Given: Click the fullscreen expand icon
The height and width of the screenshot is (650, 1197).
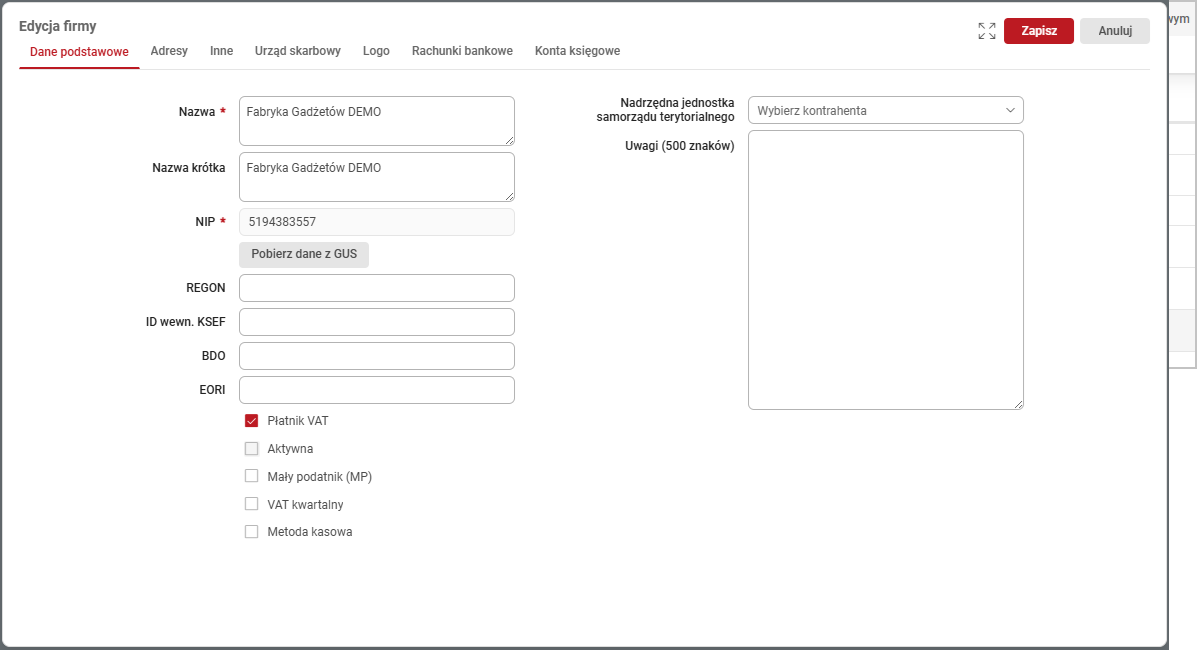Looking at the screenshot, I should (x=987, y=31).
